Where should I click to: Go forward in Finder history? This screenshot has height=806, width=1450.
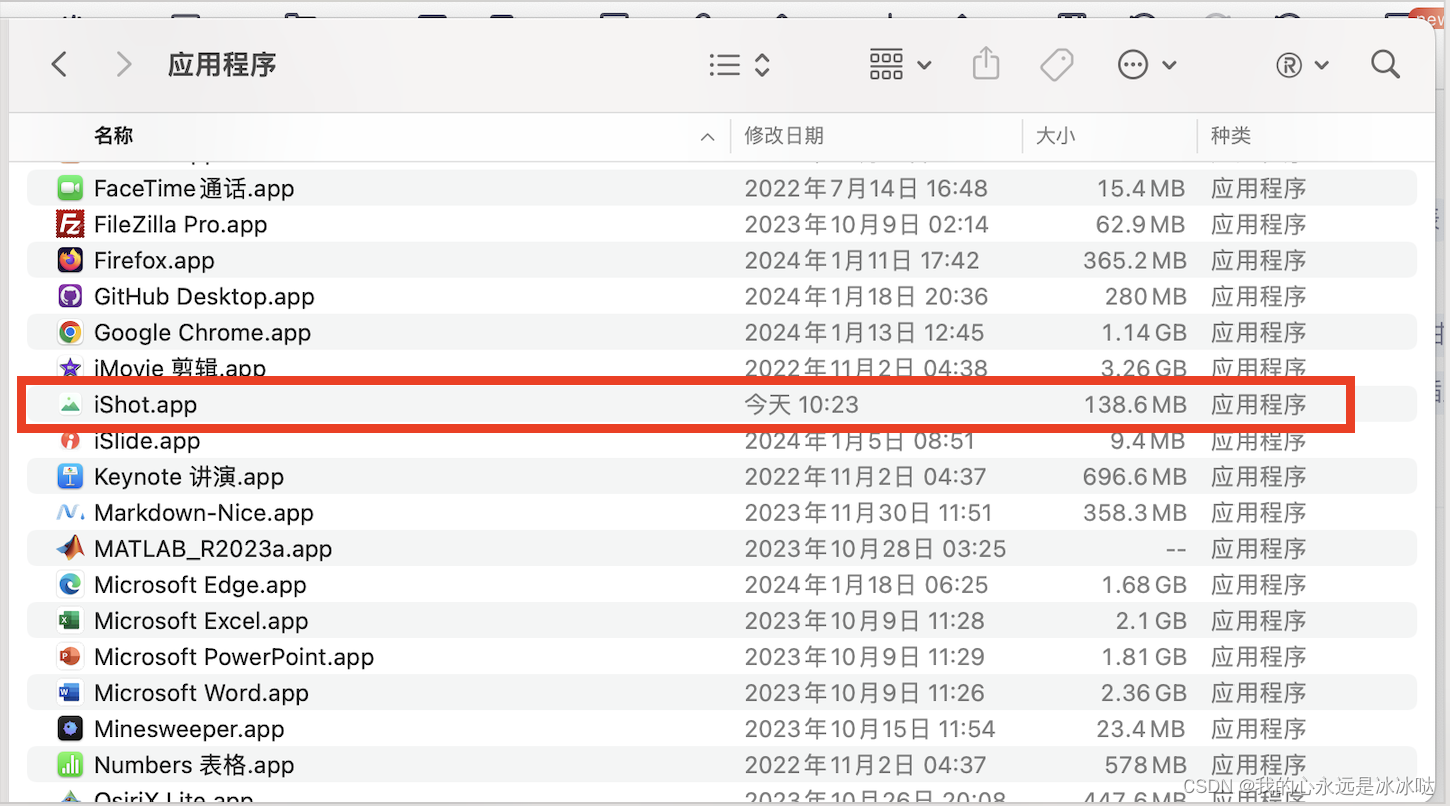pos(123,65)
